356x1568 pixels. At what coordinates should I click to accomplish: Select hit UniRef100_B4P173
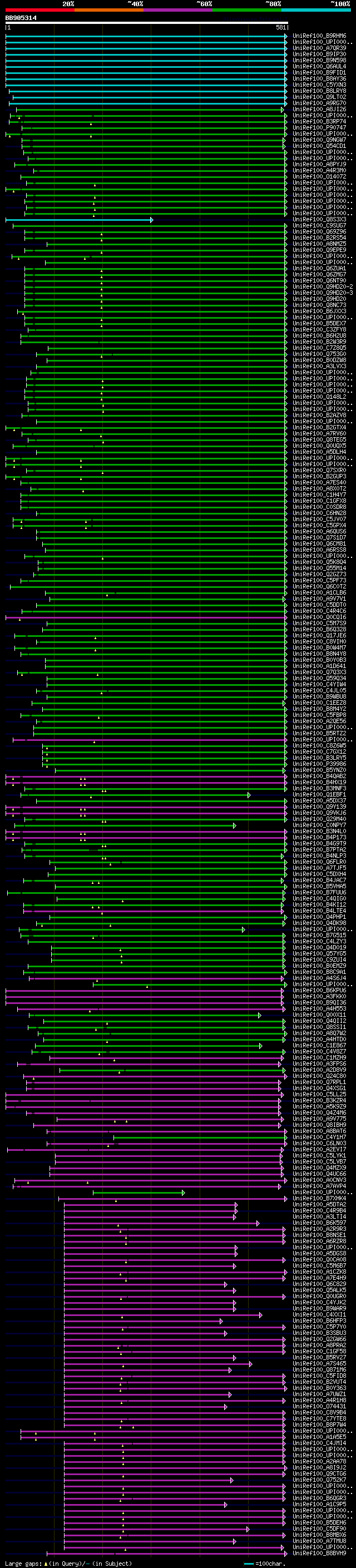click(319, 838)
